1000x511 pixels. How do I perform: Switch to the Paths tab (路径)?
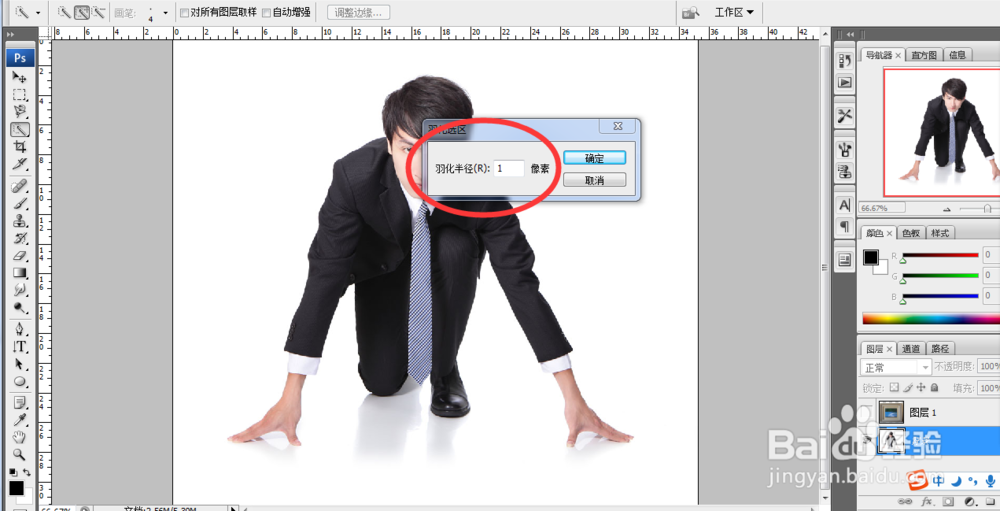click(940, 348)
